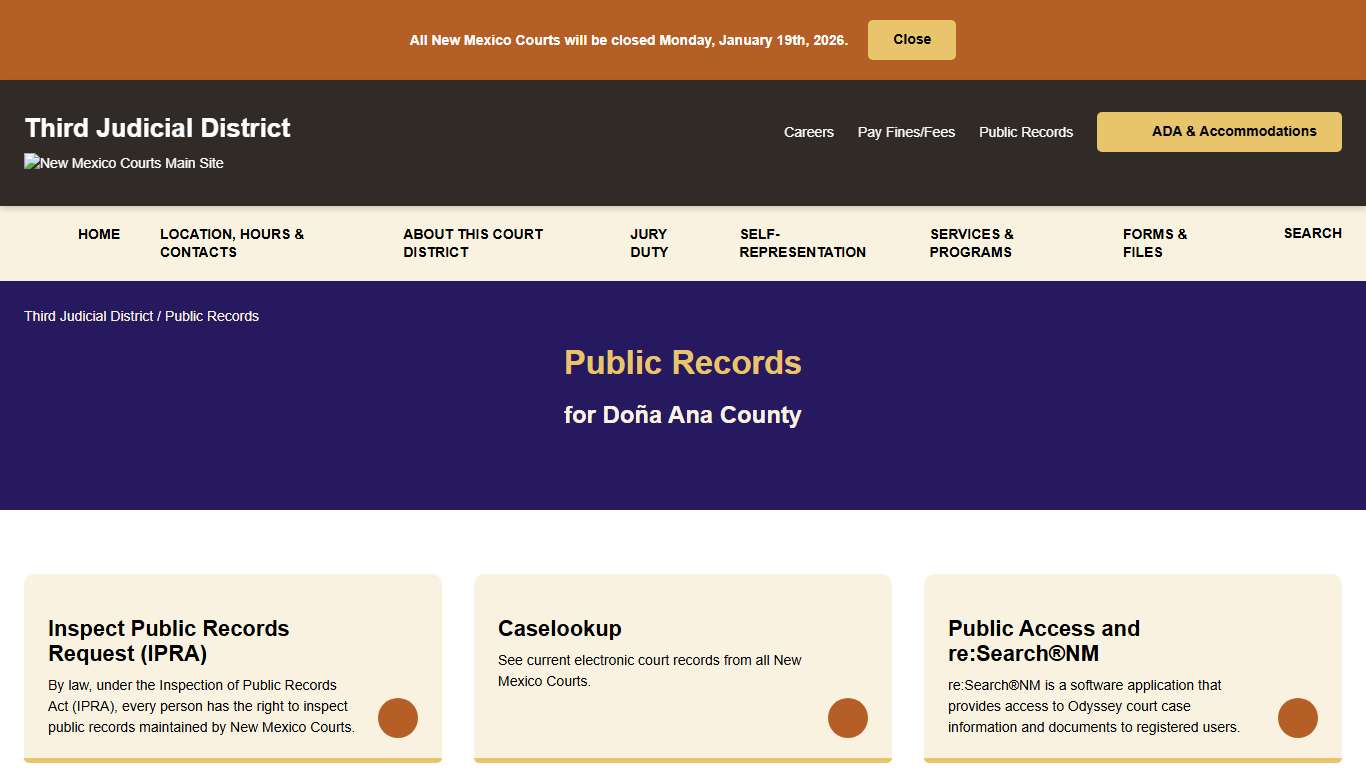
Task: Open the Careers link
Action: (809, 131)
